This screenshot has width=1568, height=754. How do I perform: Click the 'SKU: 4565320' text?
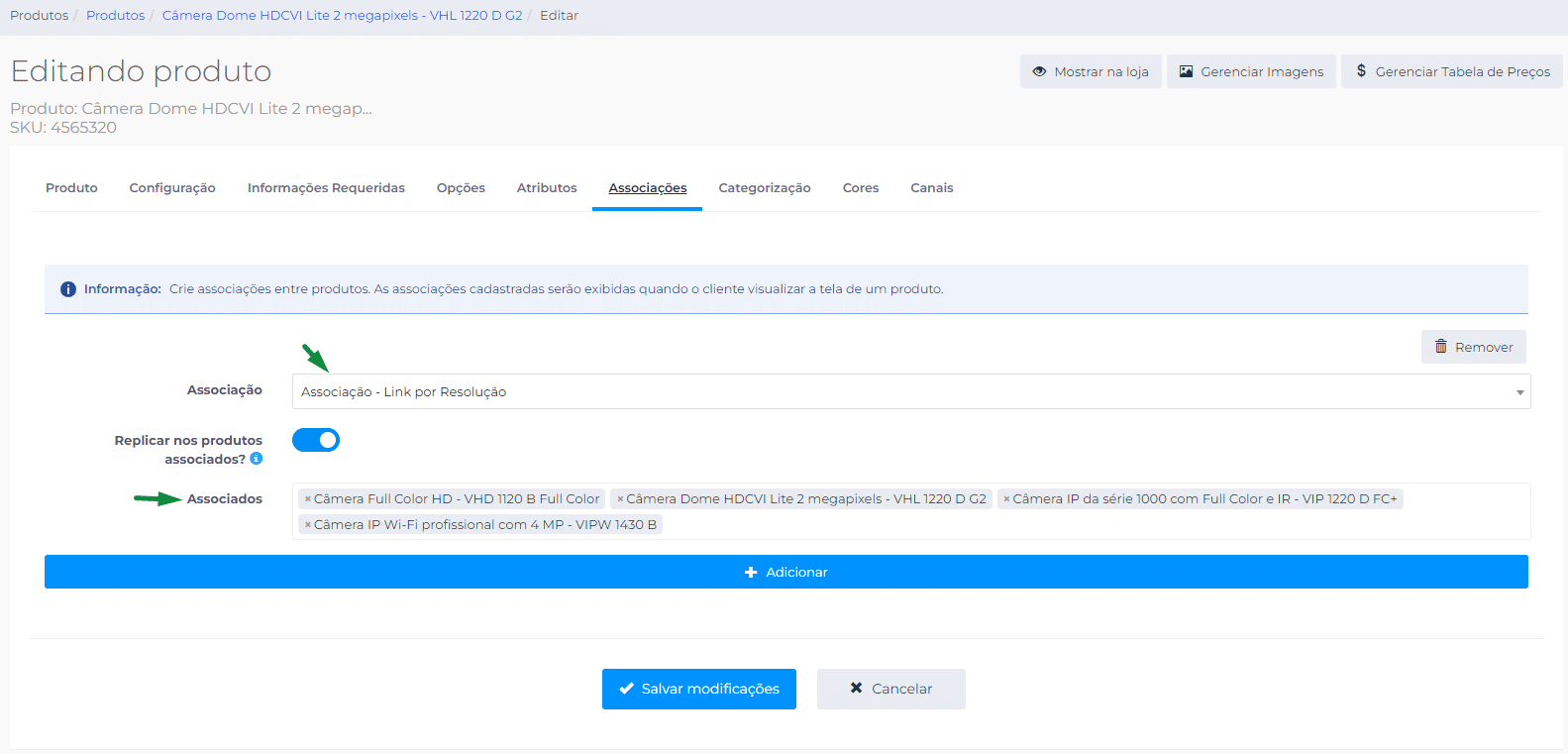point(63,128)
